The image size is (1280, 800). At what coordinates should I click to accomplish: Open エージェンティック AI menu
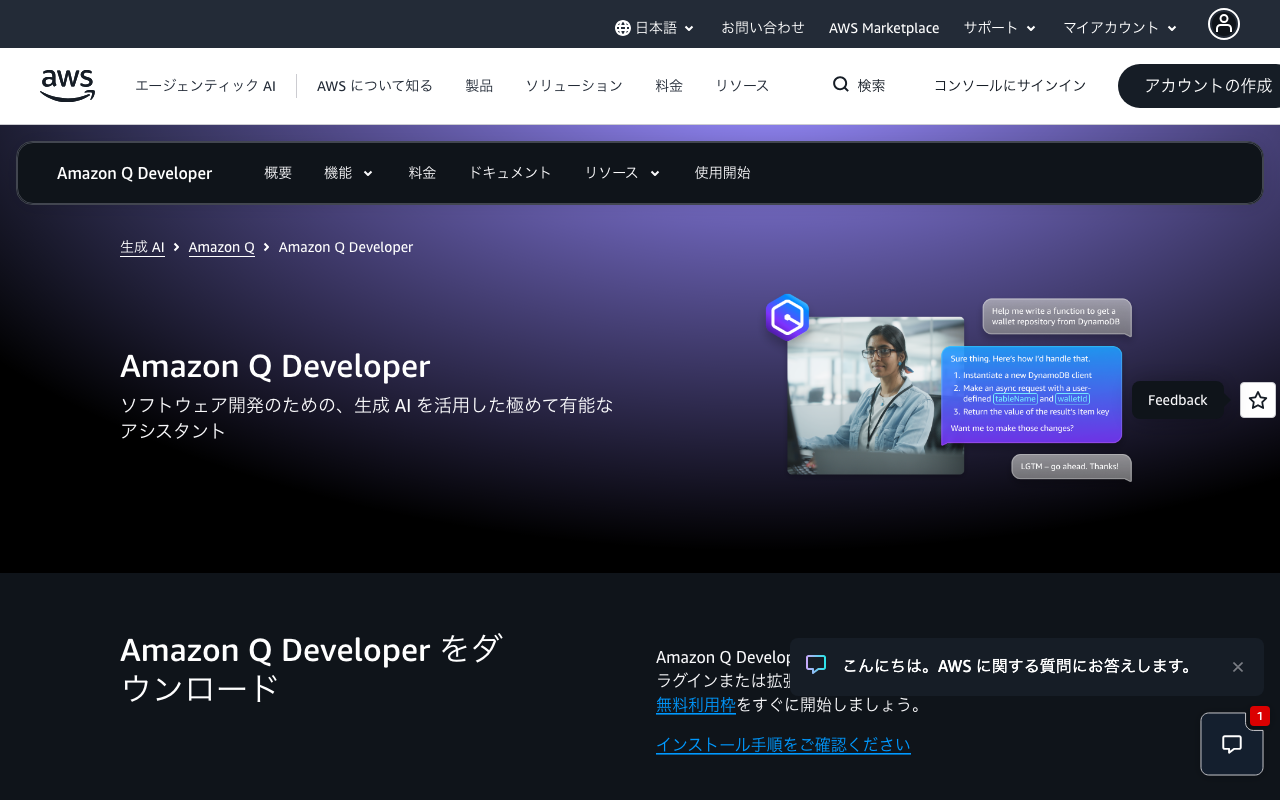(x=205, y=86)
